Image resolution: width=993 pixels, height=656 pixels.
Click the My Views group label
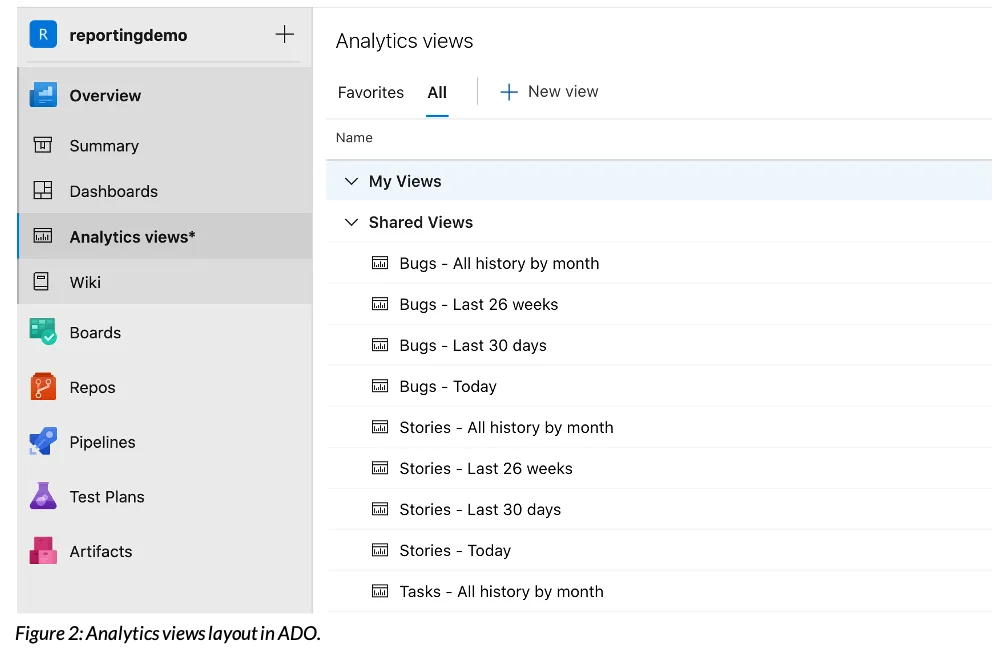(405, 181)
